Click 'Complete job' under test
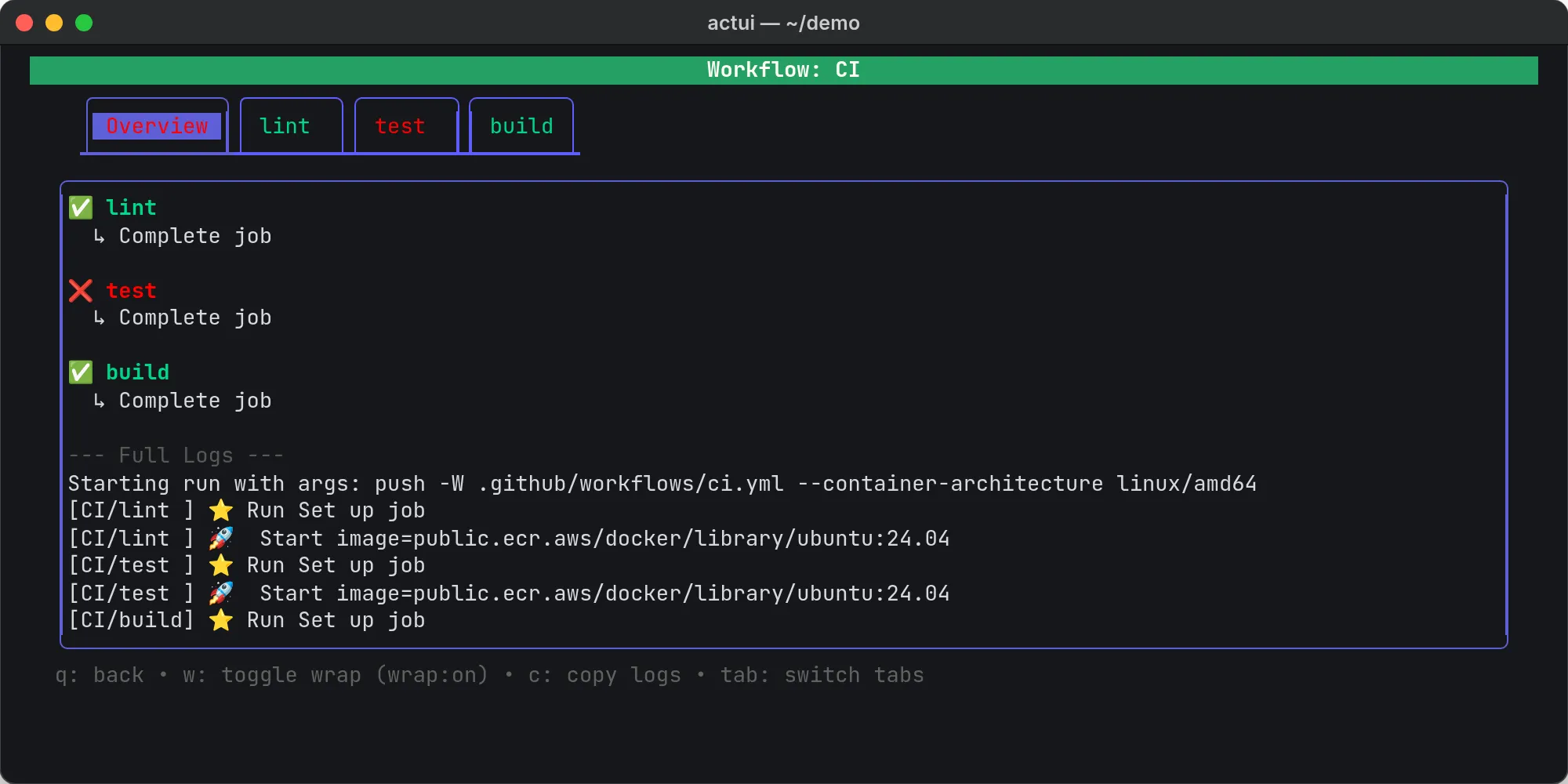 click(x=195, y=318)
